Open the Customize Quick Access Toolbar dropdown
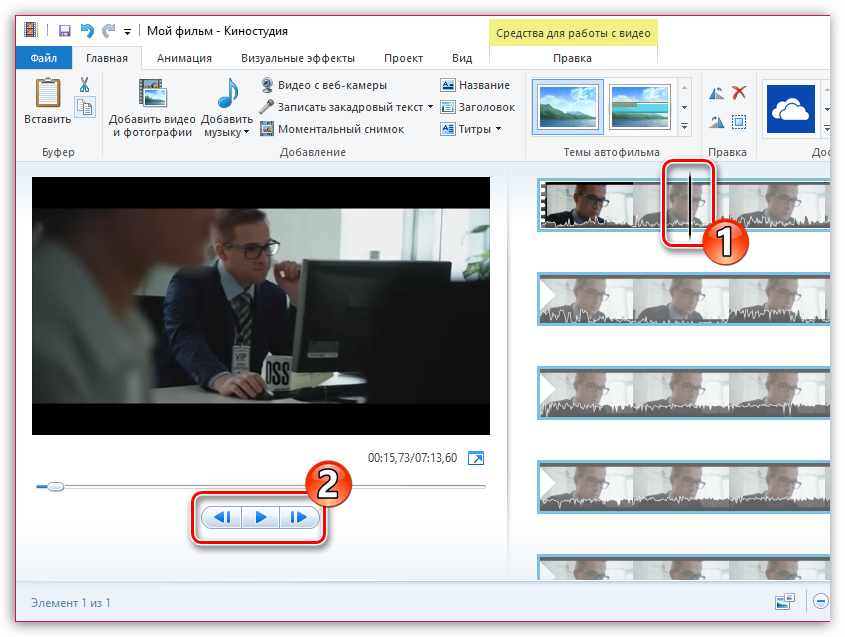The image size is (845, 637). coord(127,32)
